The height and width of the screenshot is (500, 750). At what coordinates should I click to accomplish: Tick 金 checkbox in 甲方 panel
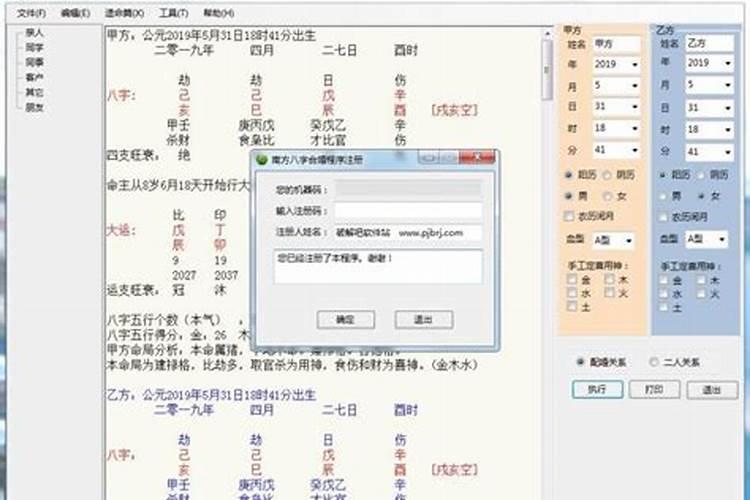coord(572,279)
